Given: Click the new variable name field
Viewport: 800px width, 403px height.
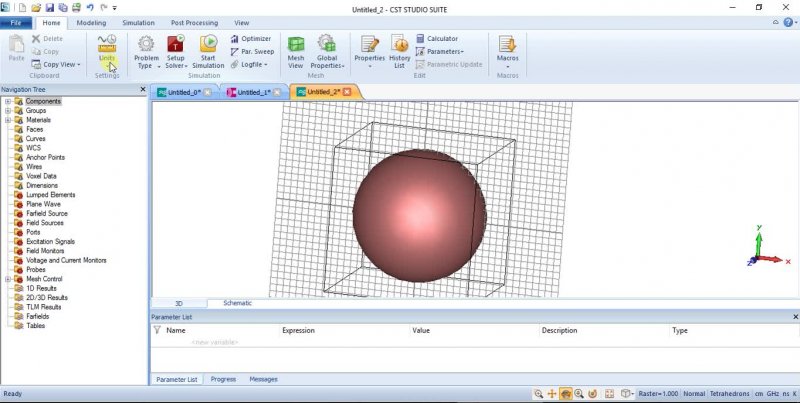Looking at the screenshot, I should click(x=215, y=342).
